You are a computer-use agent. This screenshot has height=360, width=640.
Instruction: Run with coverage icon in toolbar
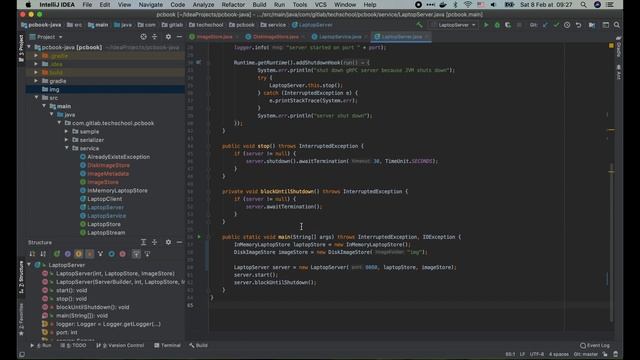point(508,25)
